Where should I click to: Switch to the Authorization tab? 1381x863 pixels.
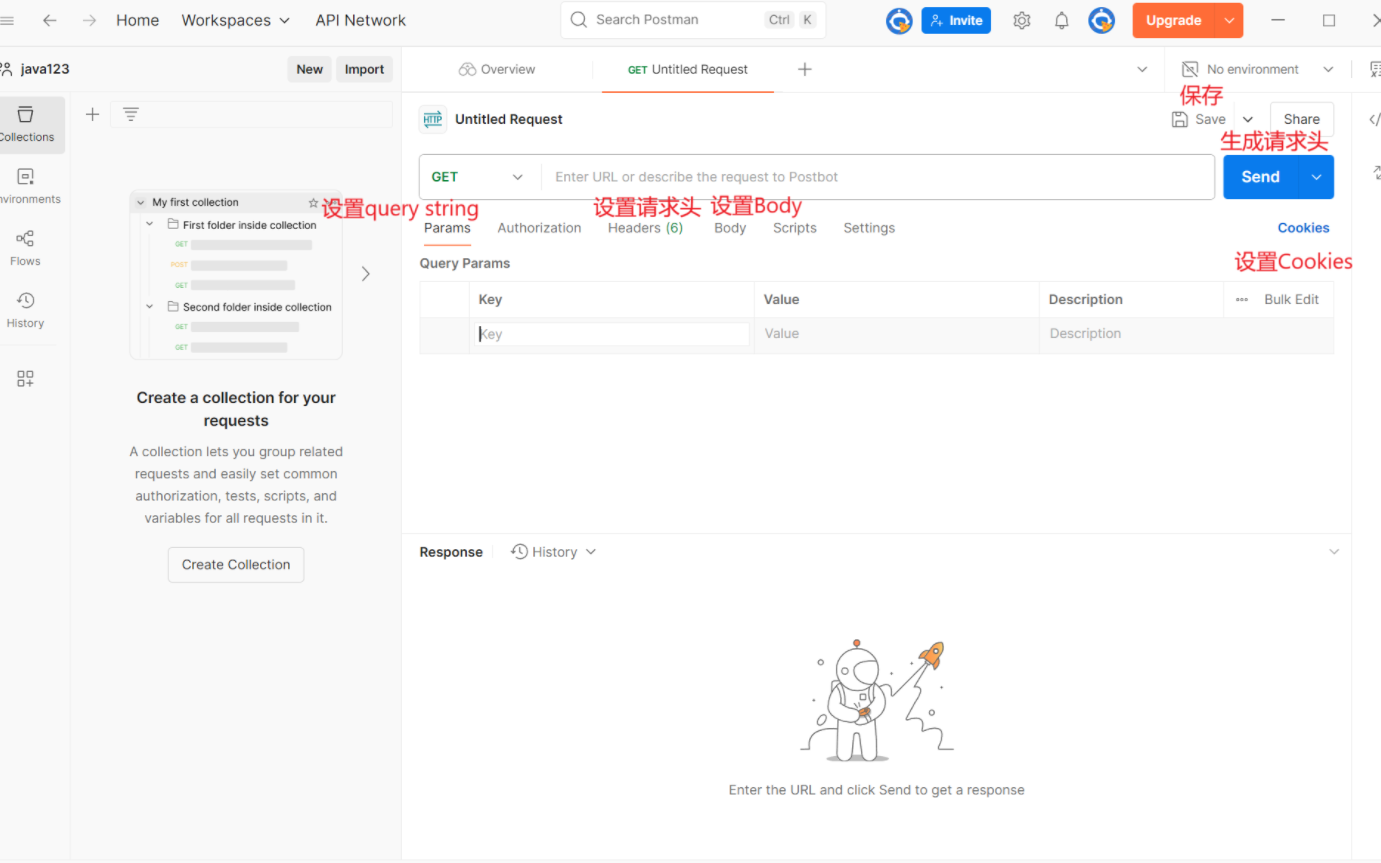pos(539,228)
